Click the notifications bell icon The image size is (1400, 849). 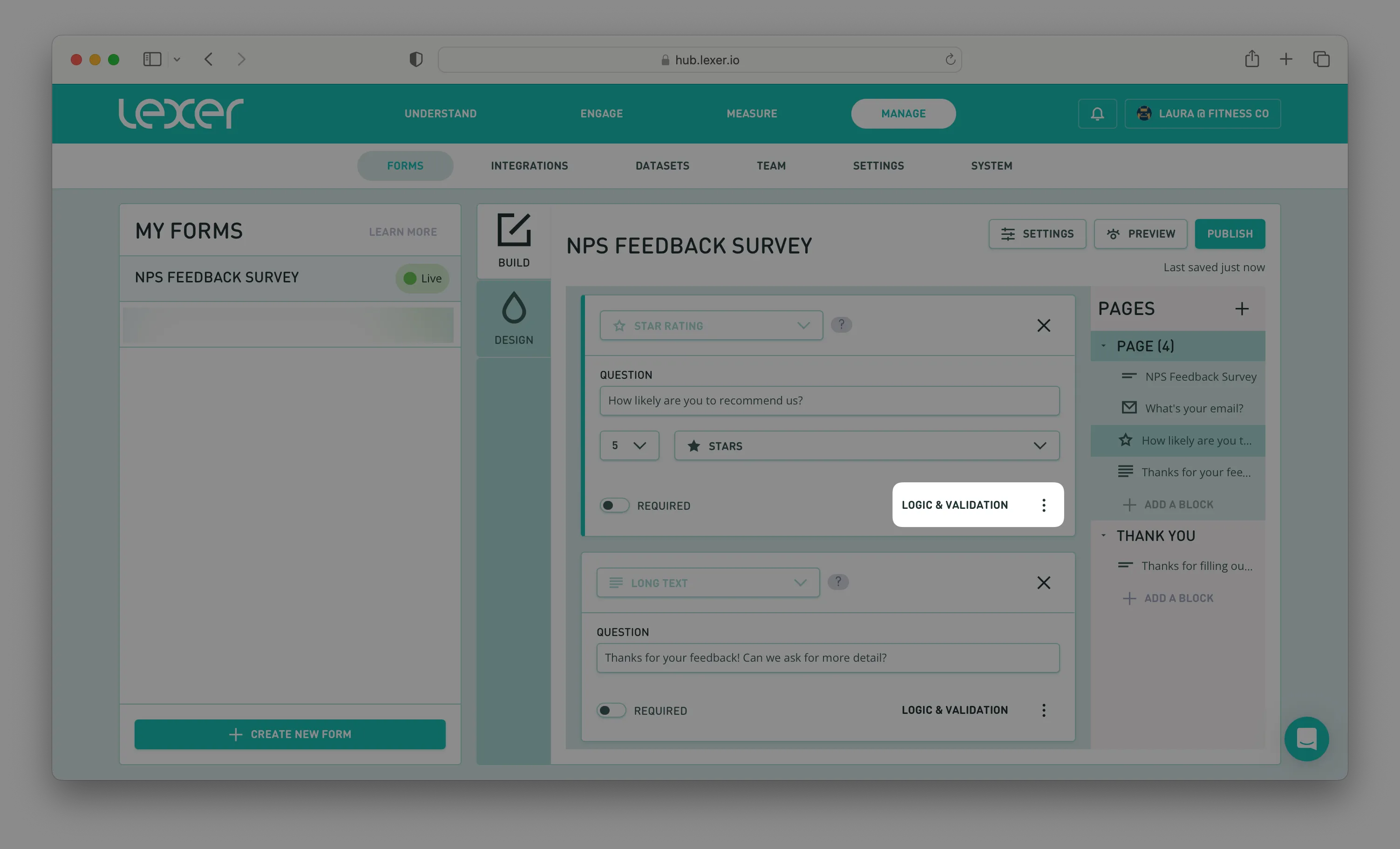click(x=1097, y=114)
